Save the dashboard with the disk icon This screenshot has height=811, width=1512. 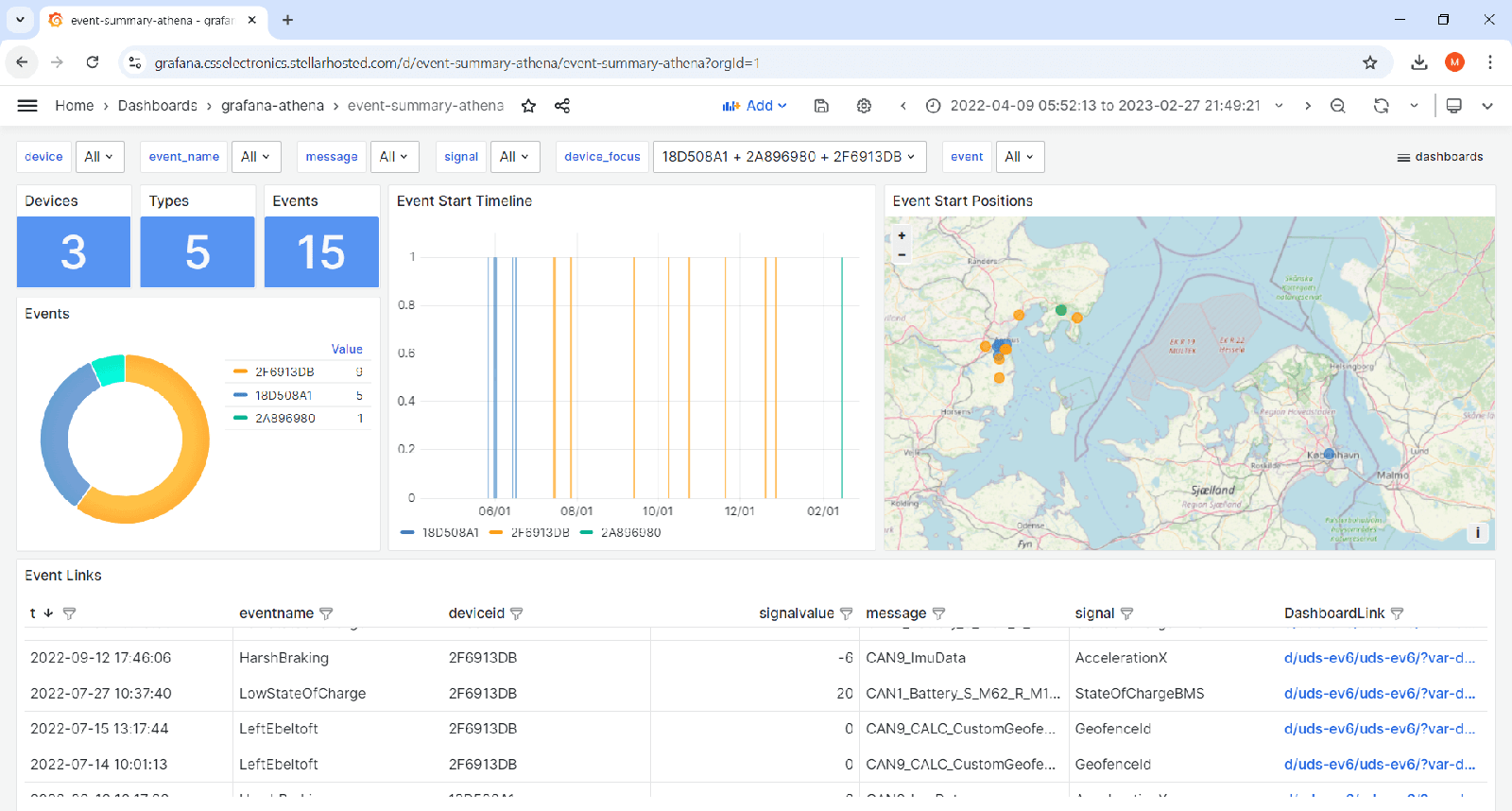pos(821,106)
